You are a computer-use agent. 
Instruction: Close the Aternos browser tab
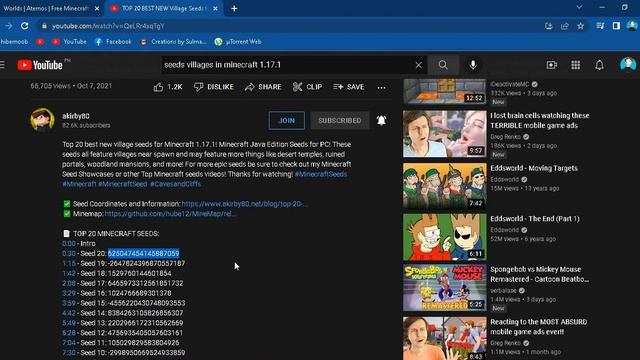(x=97, y=8)
